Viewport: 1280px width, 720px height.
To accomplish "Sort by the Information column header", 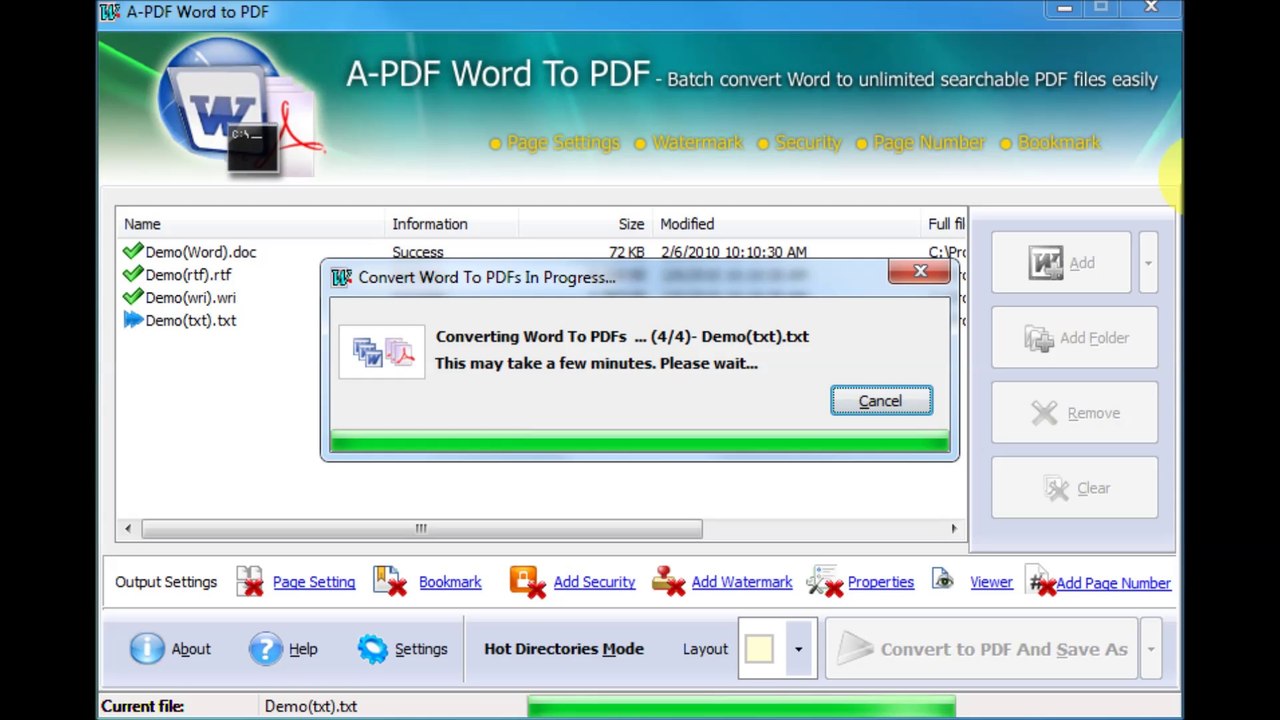I will pos(451,224).
